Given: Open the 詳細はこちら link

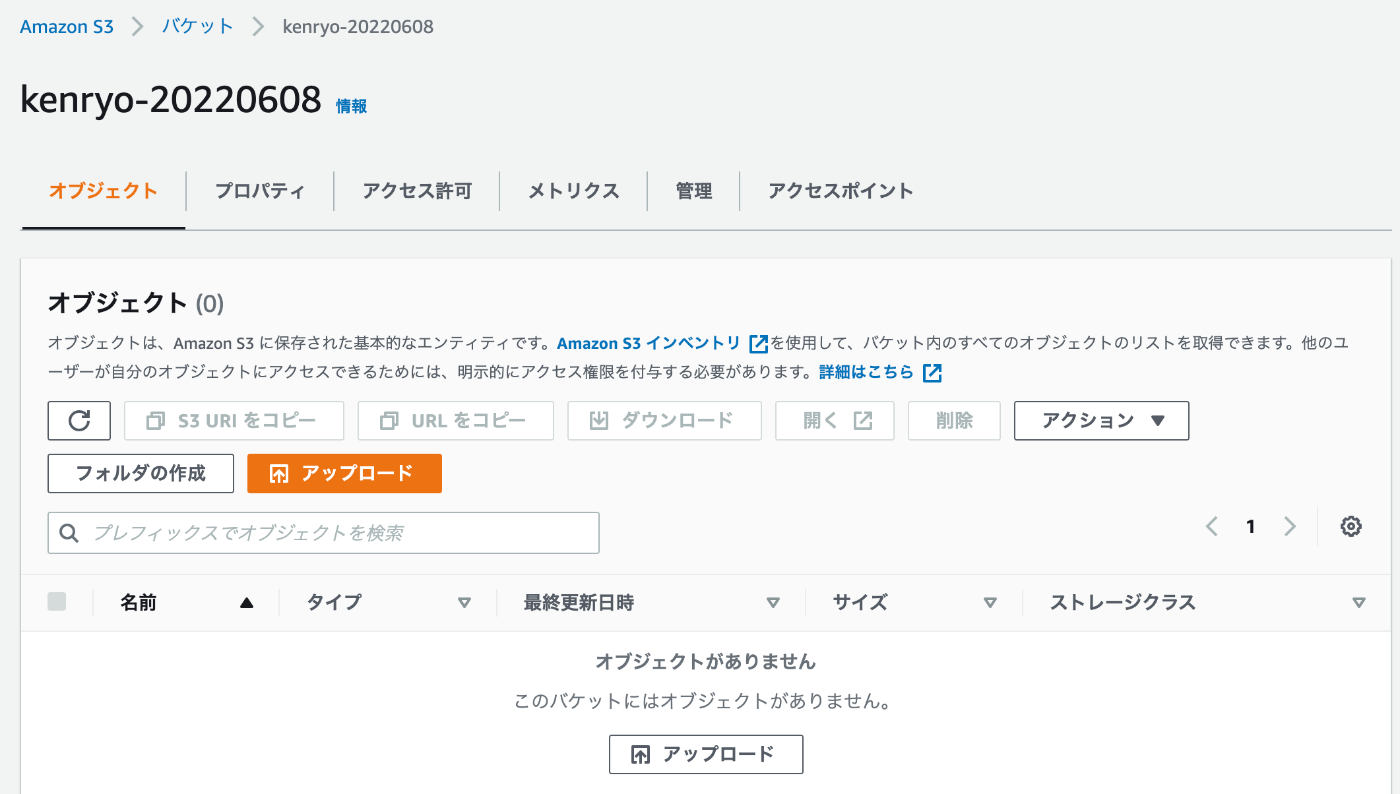Looking at the screenshot, I should (x=866, y=373).
